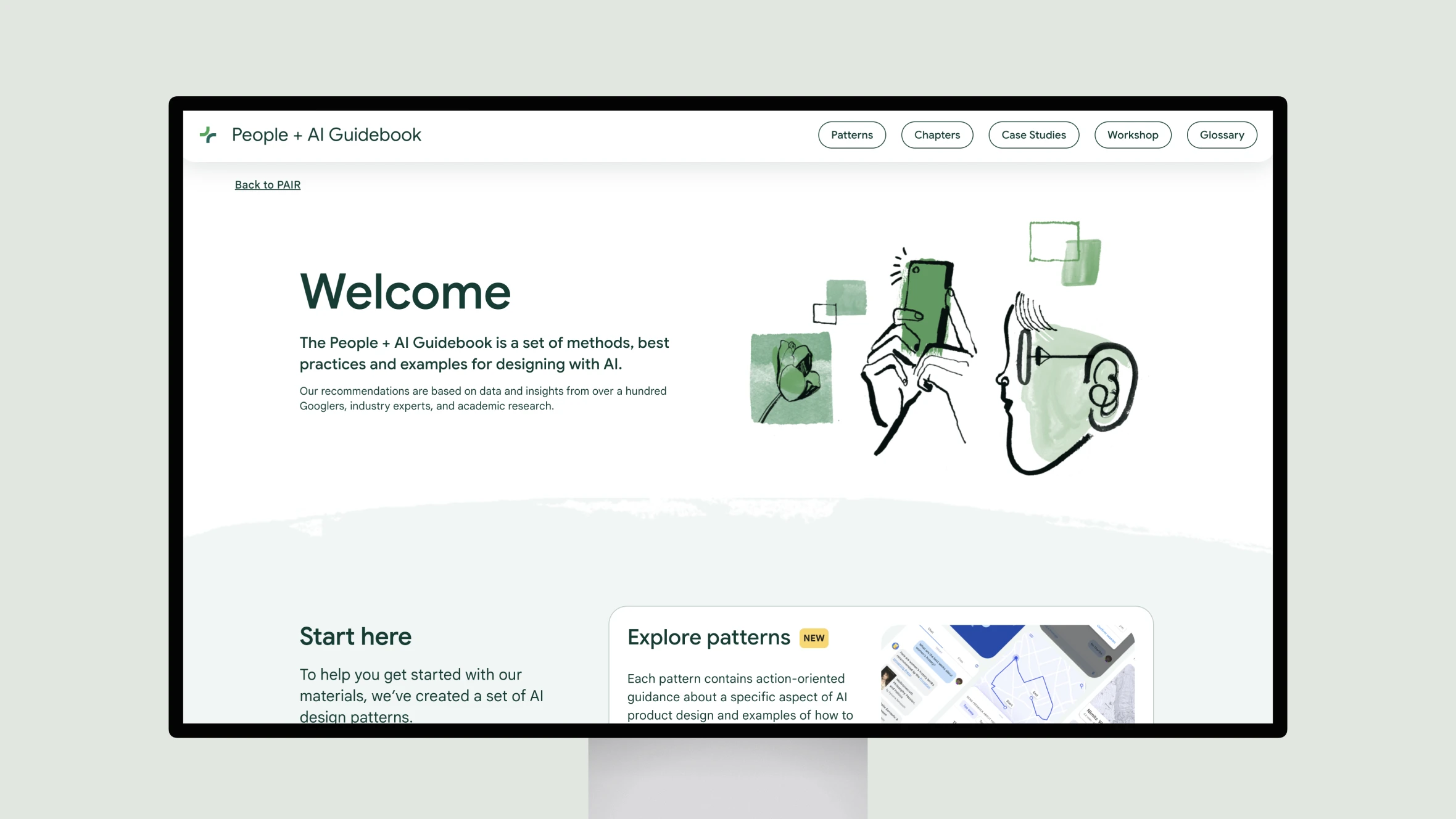Click the People + AI Guidebook logo icon
The image size is (1456, 819).
coord(207,134)
